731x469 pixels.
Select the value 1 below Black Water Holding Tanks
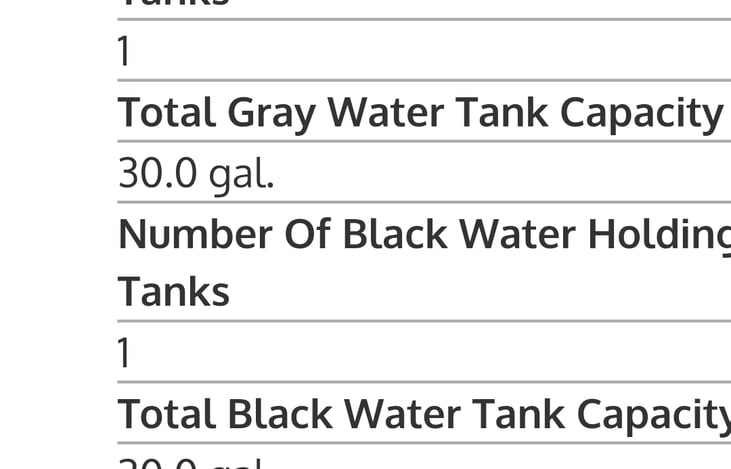(x=124, y=353)
